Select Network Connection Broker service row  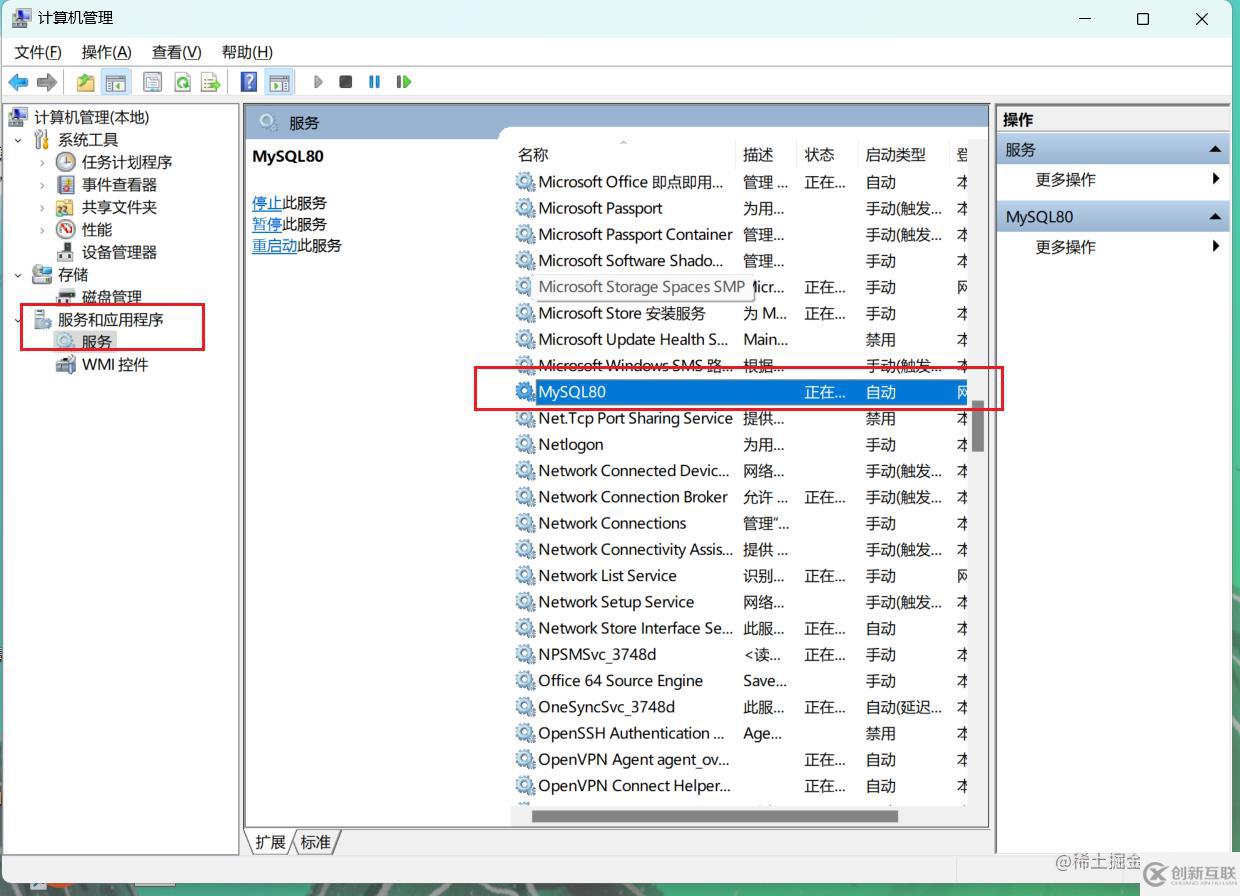[x=740, y=497]
